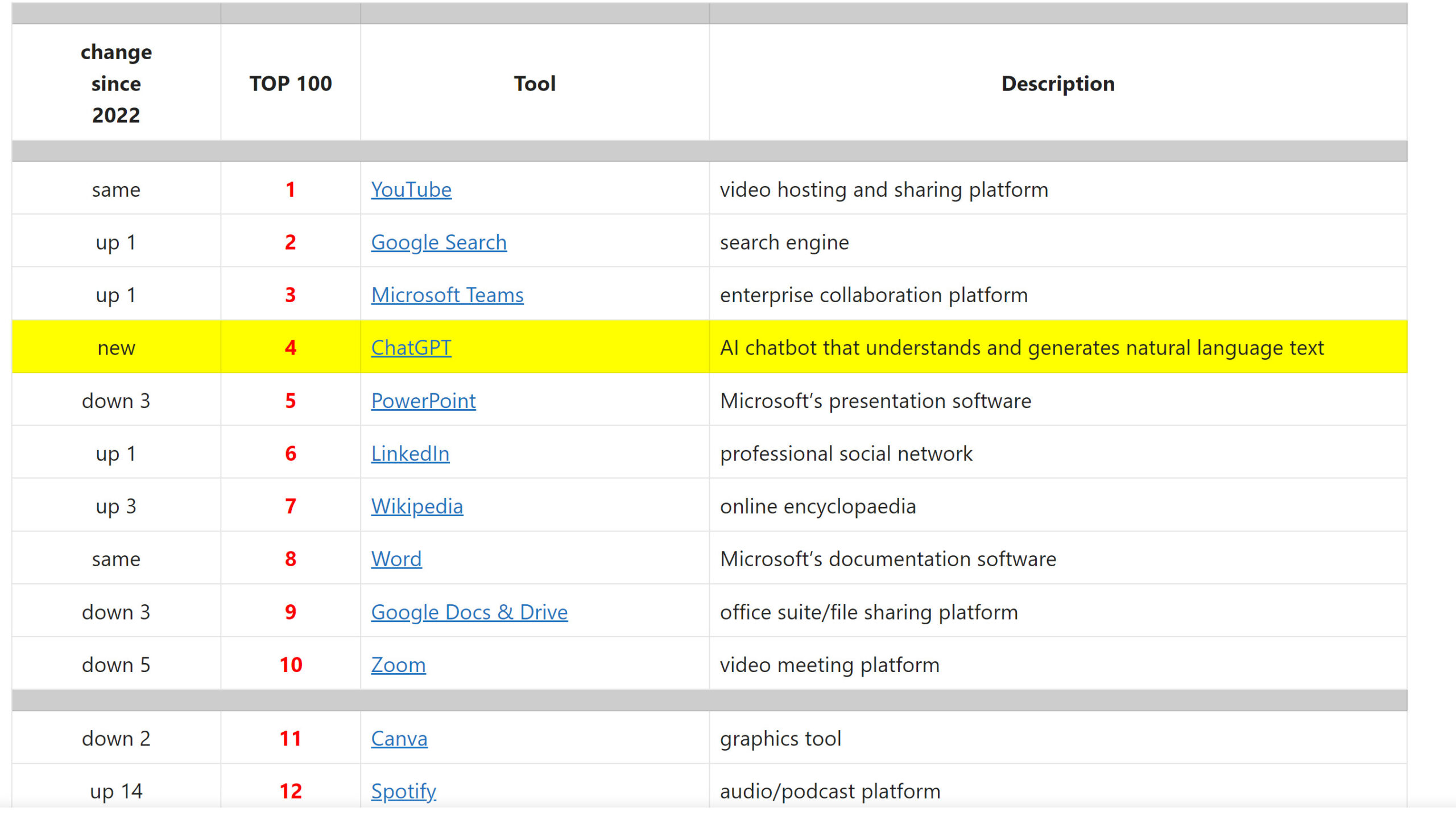The image size is (1456, 828).
Task: Click 'down 5' in the Zoom row
Action: coord(116,665)
